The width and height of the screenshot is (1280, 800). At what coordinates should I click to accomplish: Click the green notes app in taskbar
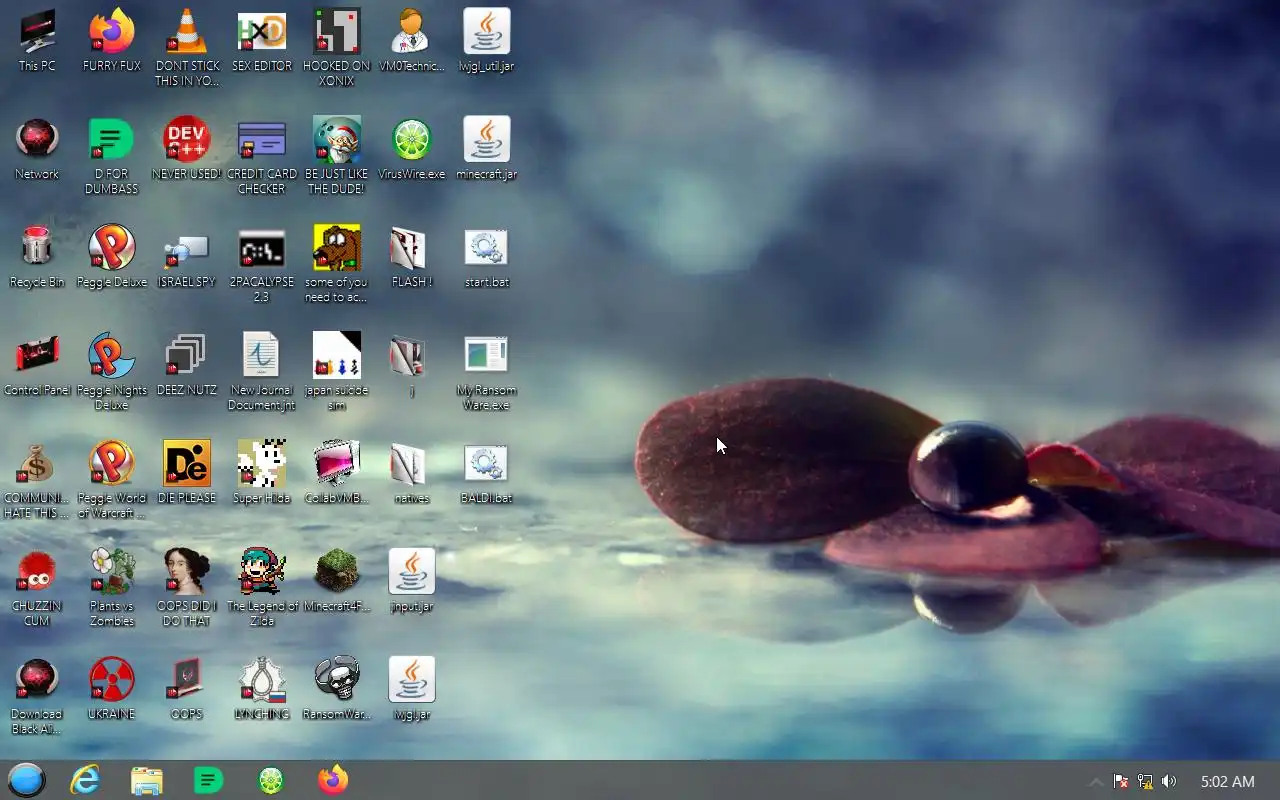pyautogui.click(x=208, y=781)
